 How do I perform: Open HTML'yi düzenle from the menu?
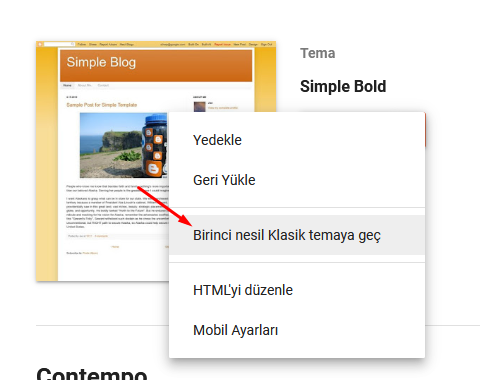point(297,290)
